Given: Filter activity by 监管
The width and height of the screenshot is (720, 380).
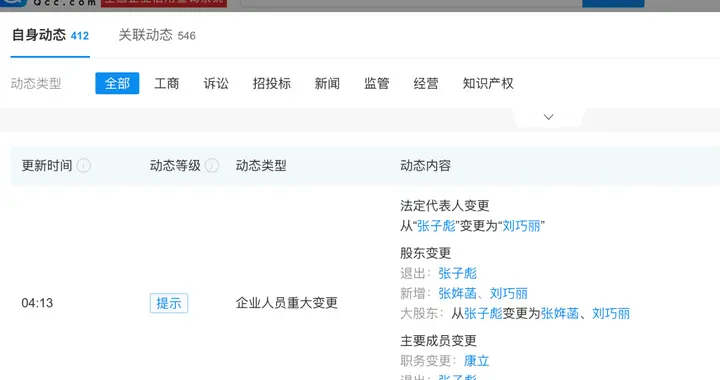Looking at the screenshot, I should 377,83.
